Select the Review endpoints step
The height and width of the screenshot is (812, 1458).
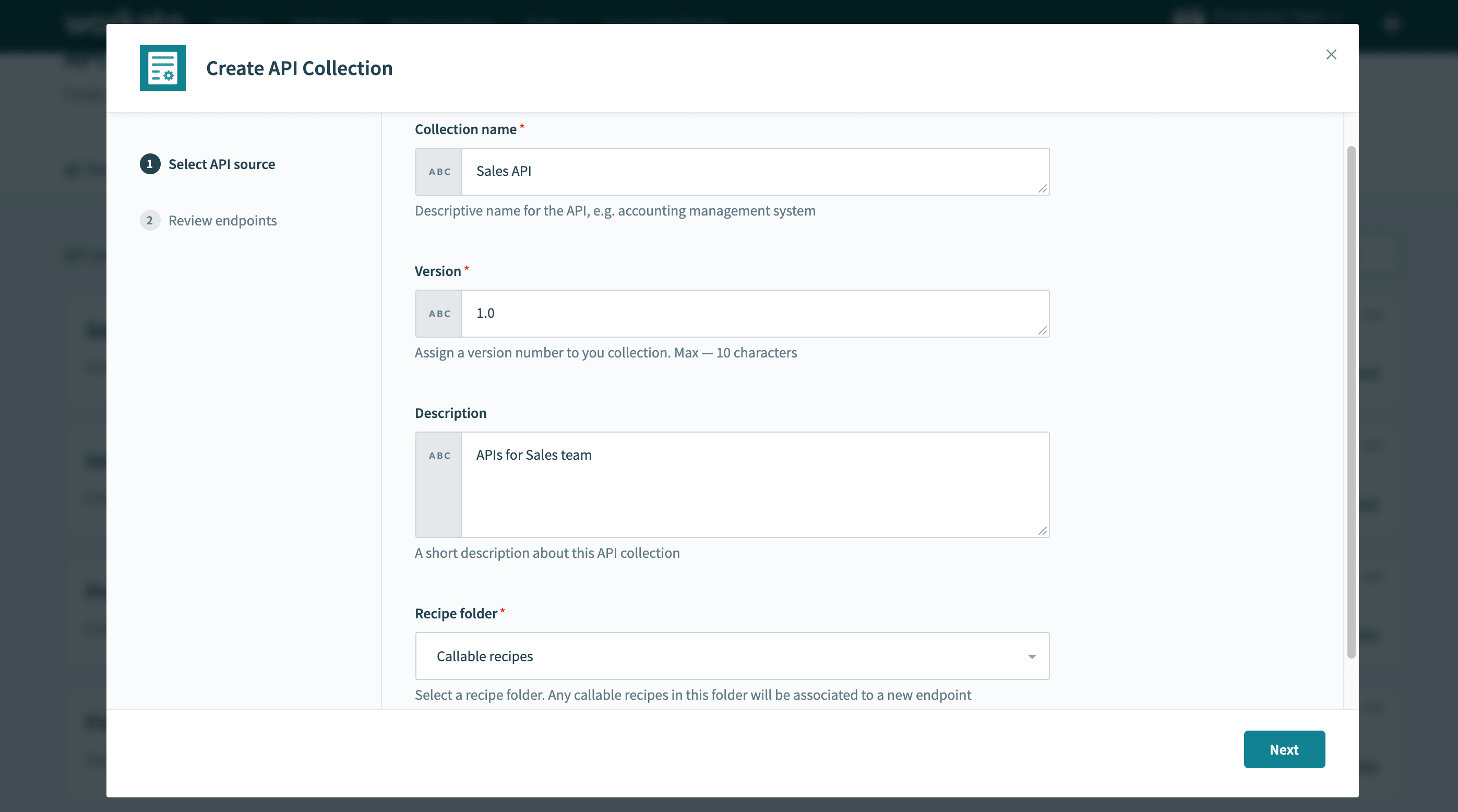coord(222,221)
